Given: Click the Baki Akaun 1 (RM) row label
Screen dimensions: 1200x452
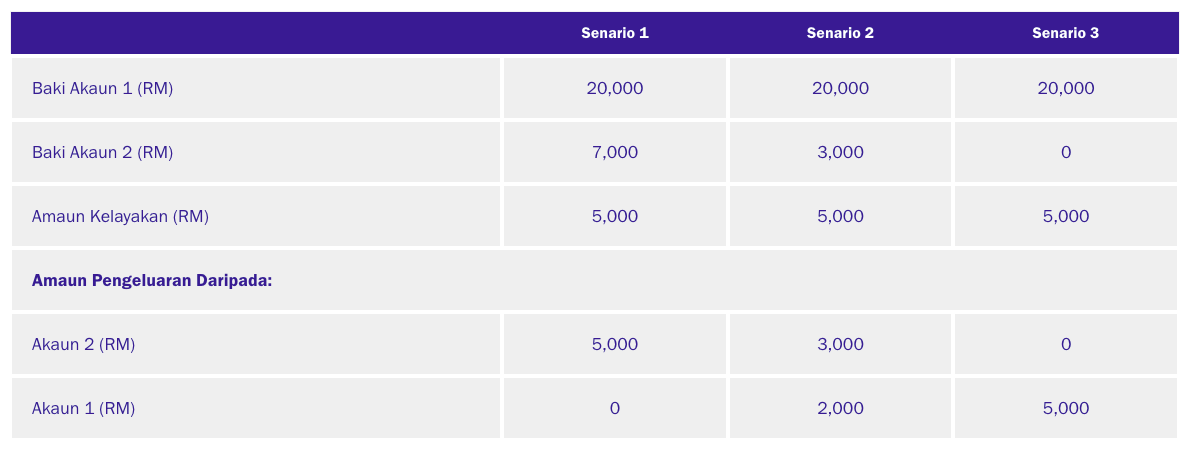Looking at the screenshot, I should [x=103, y=88].
